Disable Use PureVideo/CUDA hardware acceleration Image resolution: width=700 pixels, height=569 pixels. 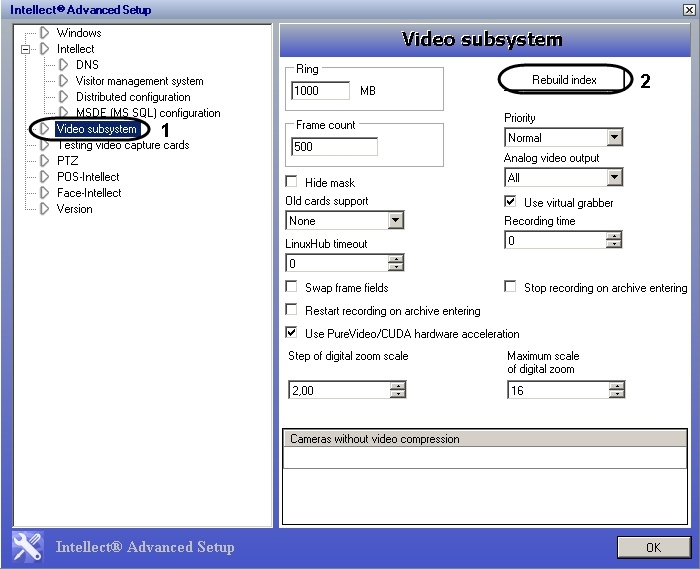coord(291,332)
